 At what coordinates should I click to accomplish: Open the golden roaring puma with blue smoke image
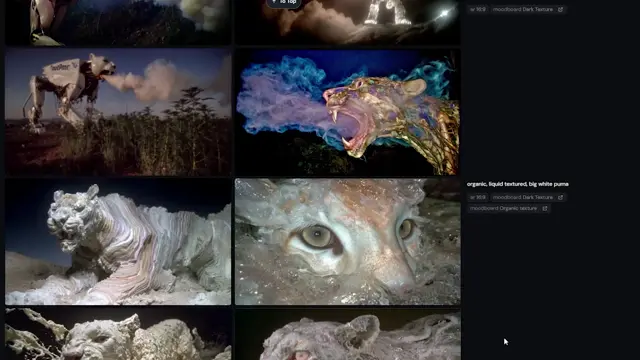click(348, 112)
